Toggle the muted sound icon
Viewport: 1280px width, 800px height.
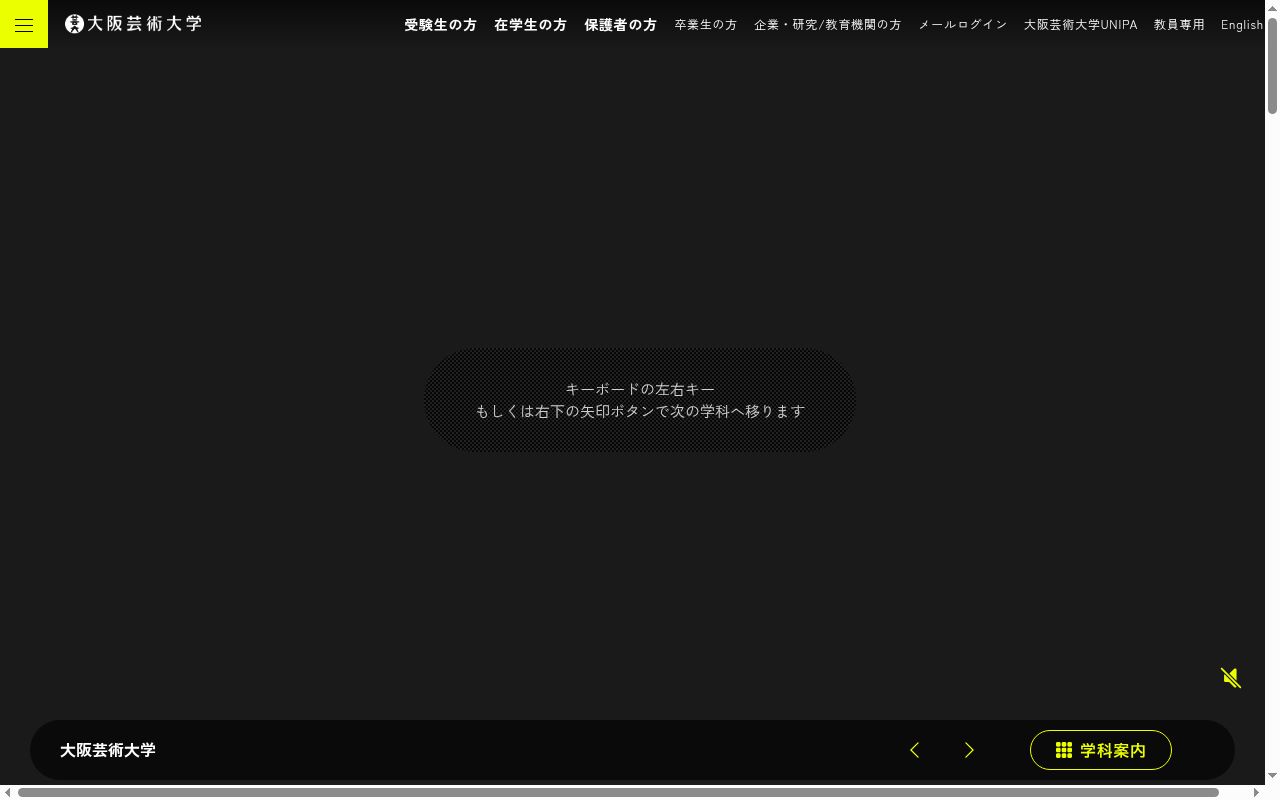tap(1231, 678)
